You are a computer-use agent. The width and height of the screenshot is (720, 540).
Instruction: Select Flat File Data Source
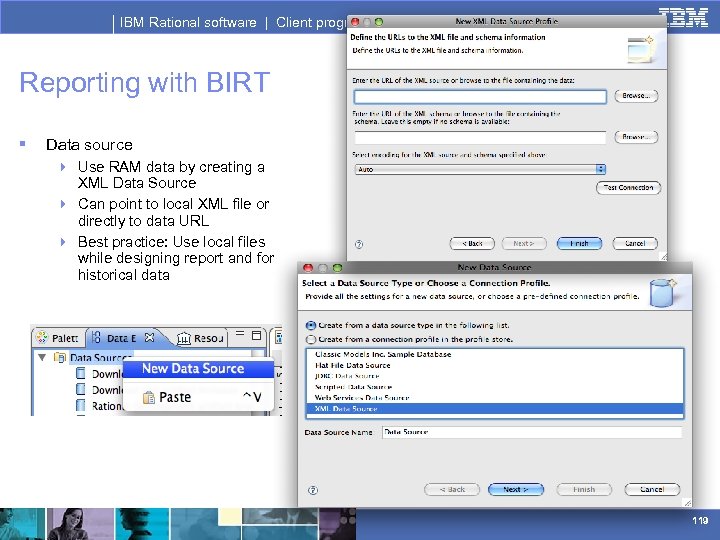pos(495,366)
